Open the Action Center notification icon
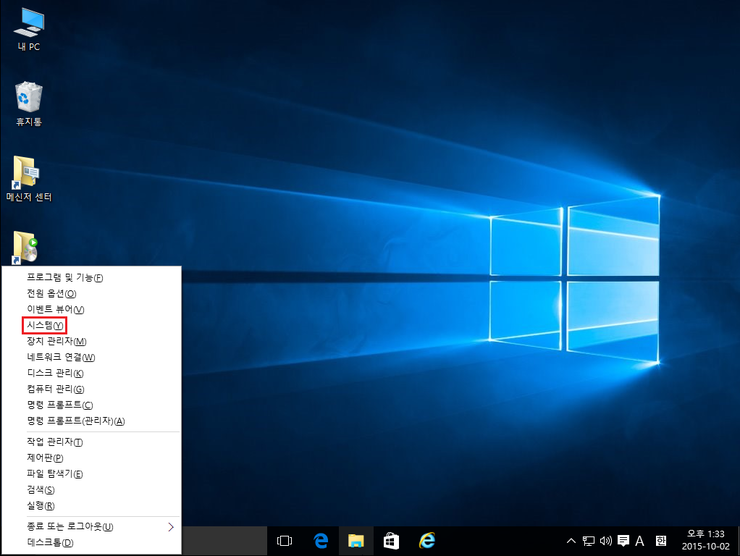 tap(623, 541)
